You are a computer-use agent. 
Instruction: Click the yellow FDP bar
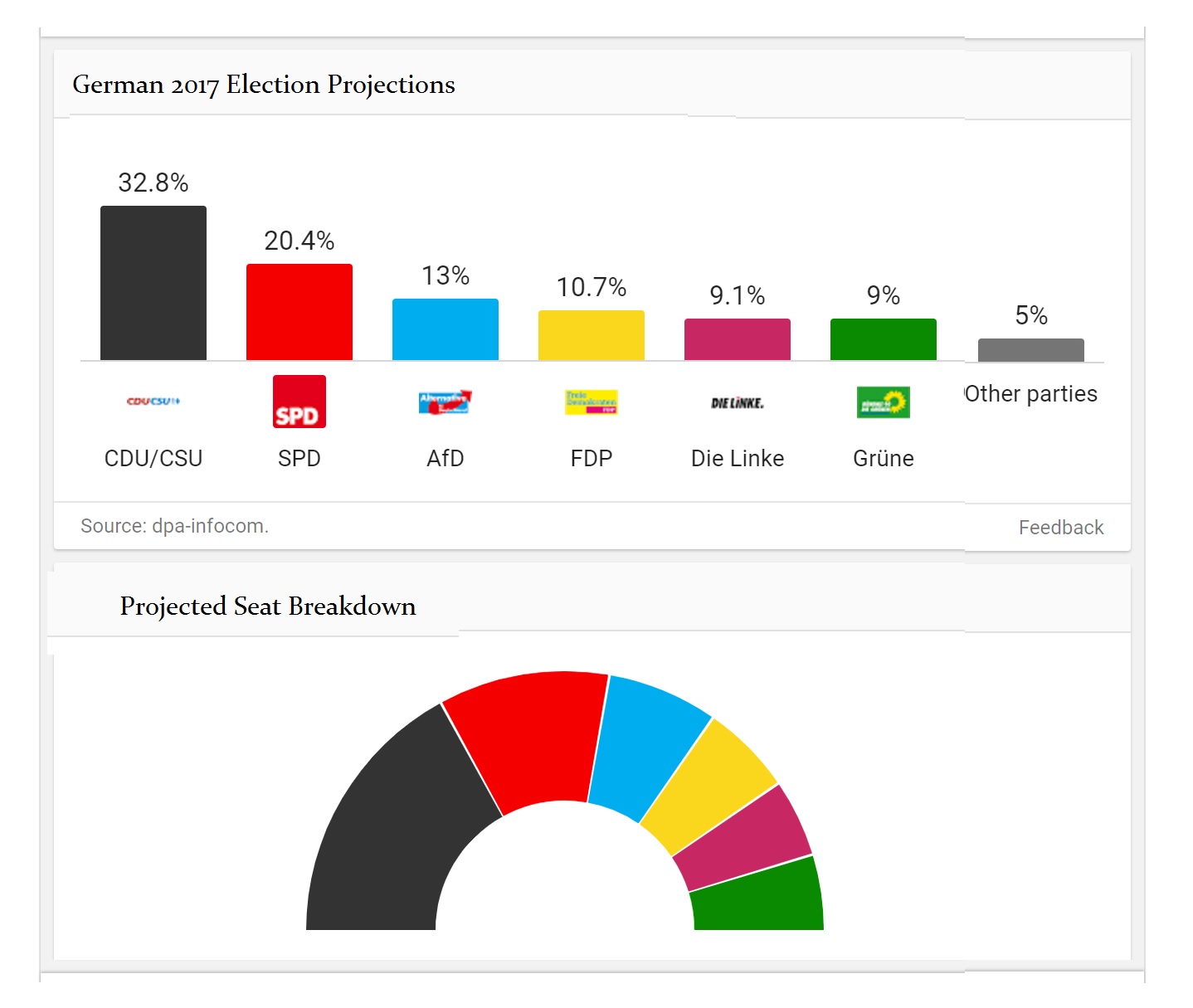(592, 335)
